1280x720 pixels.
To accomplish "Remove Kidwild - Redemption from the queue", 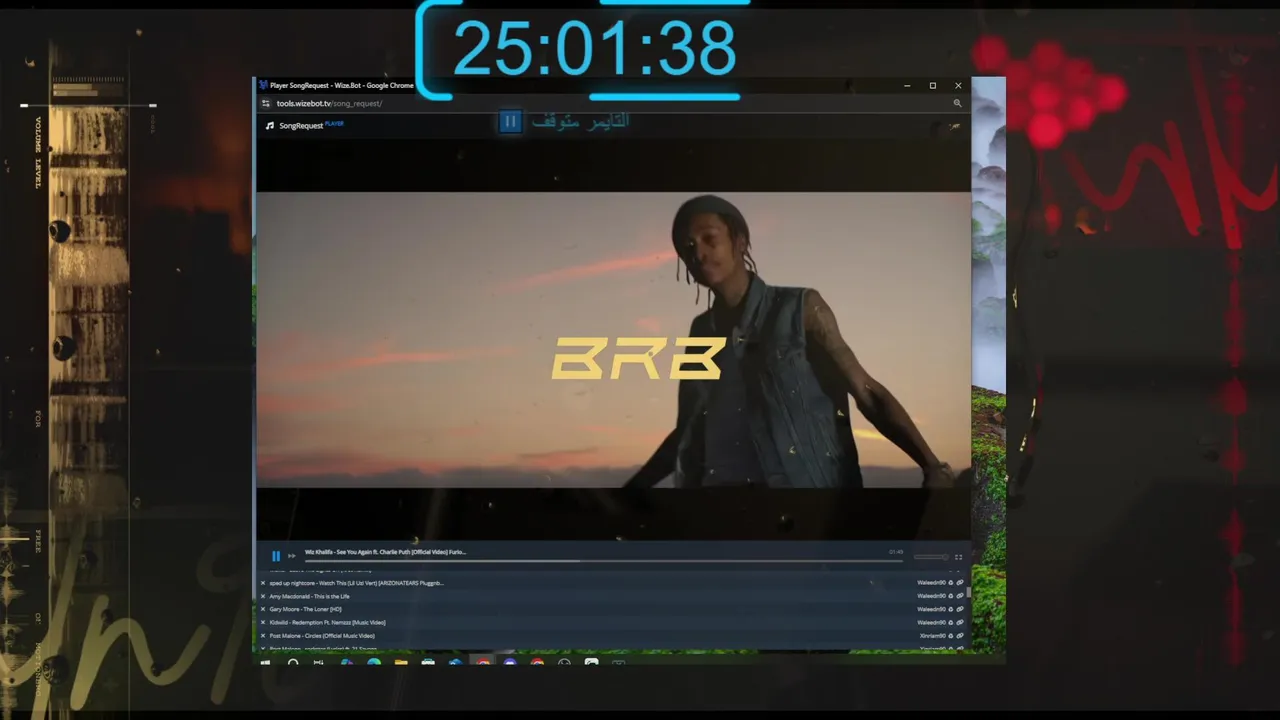I will point(263,622).
